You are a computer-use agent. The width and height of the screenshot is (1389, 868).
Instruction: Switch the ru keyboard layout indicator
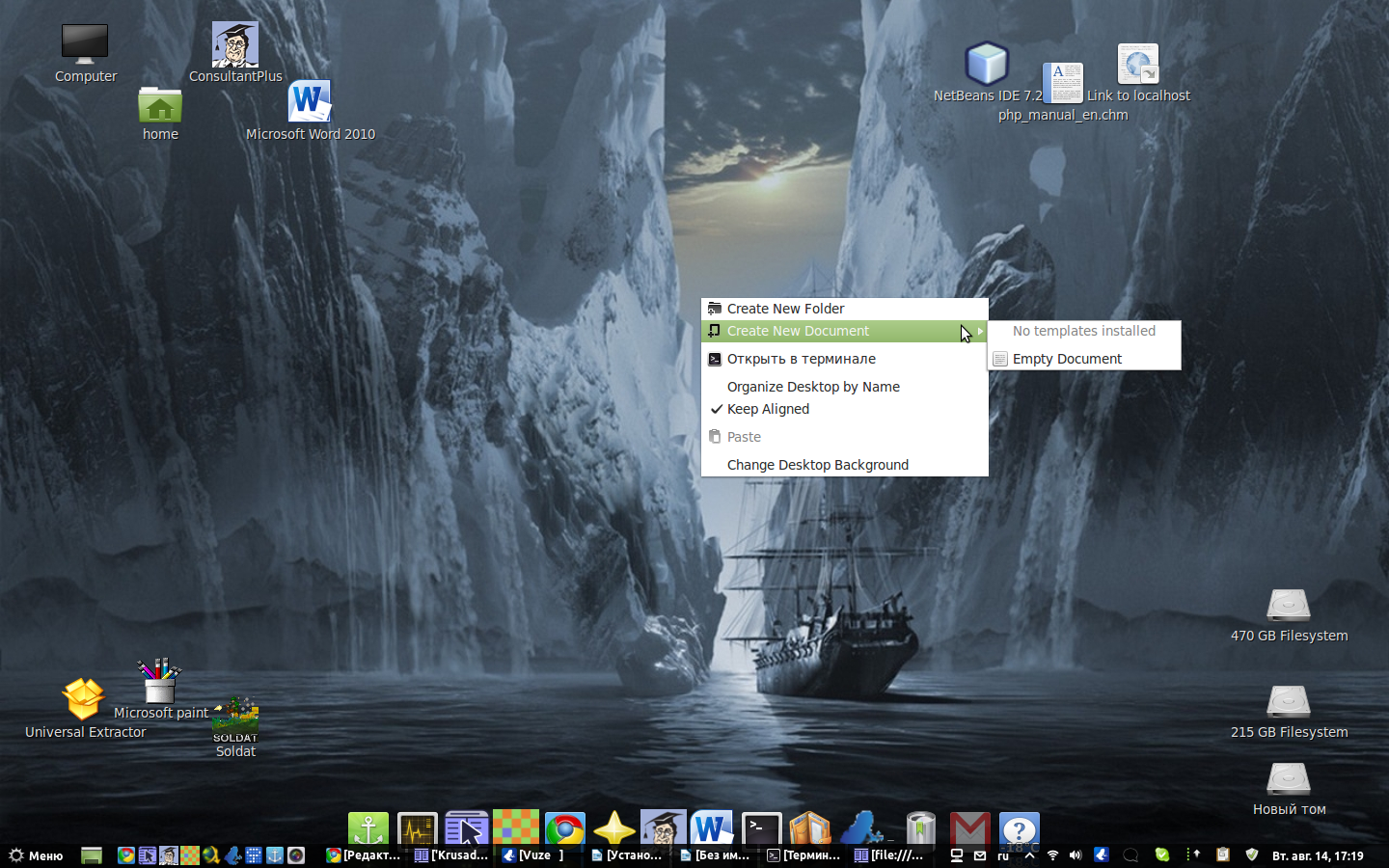(1003, 855)
